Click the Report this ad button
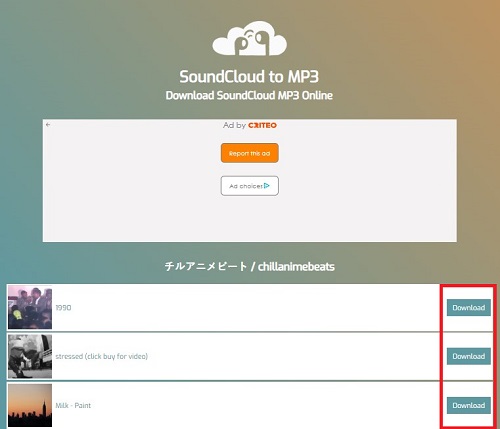 pos(250,153)
